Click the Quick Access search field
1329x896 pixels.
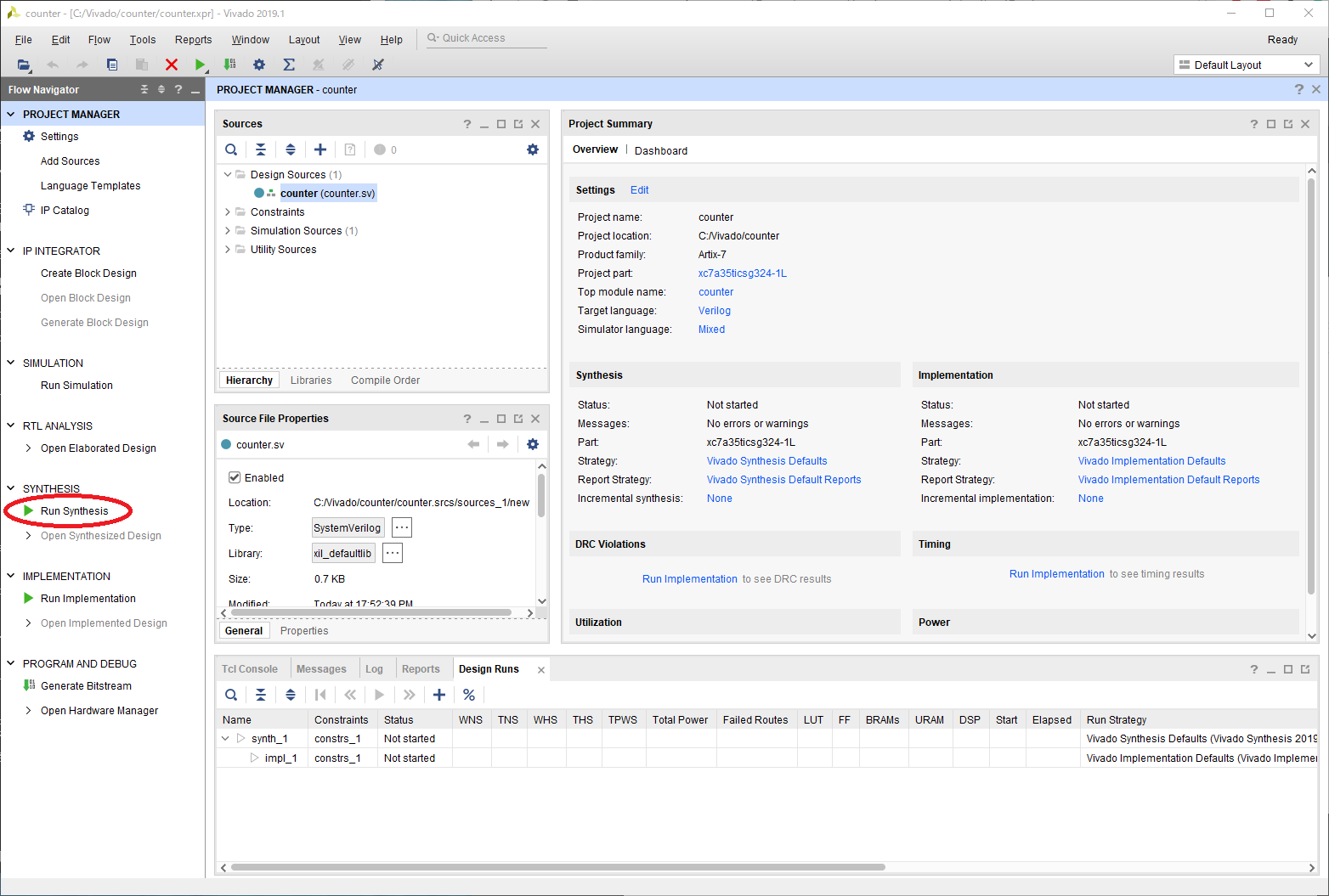(x=489, y=38)
